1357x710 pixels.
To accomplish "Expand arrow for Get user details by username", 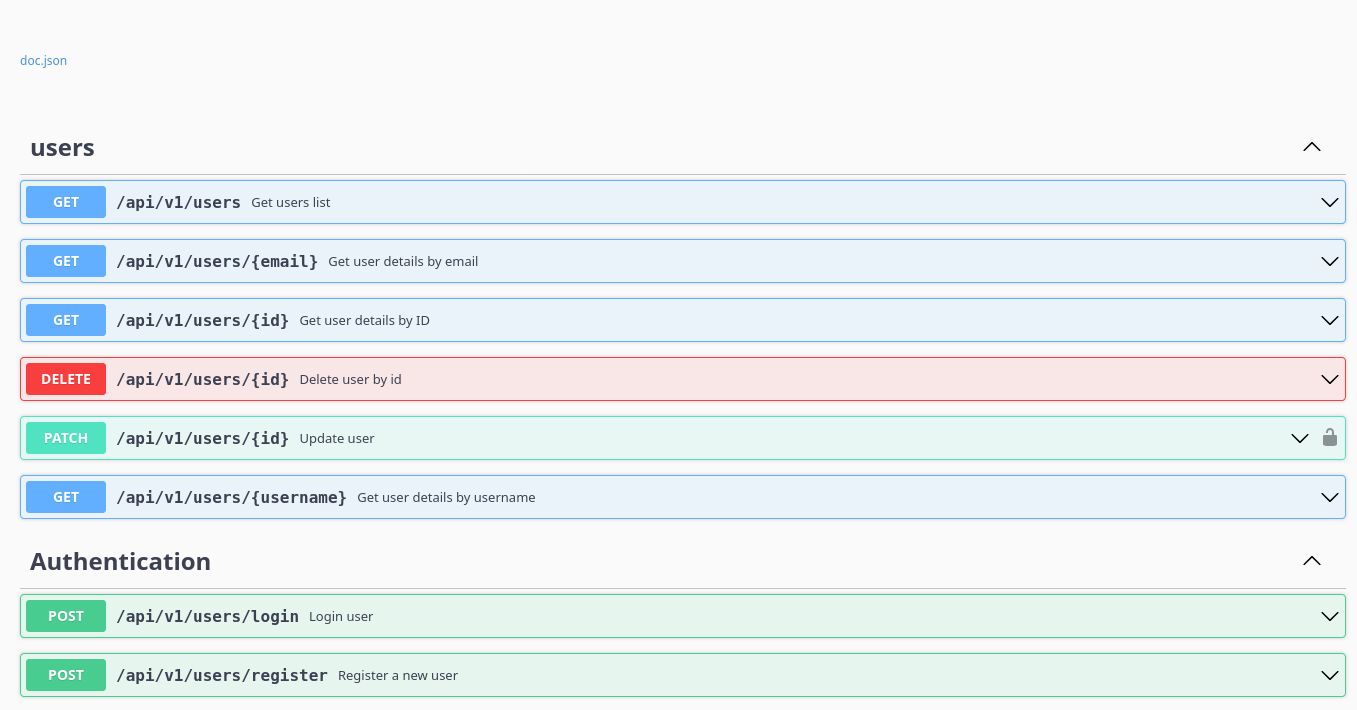I will click(1329, 497).
